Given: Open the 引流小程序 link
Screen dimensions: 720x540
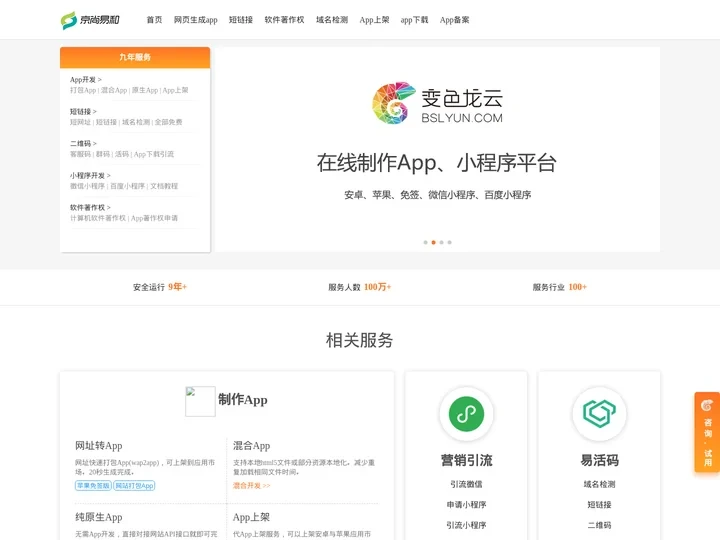Looking at the screenshot, I should pyautogui.click(x=466, y=525).
